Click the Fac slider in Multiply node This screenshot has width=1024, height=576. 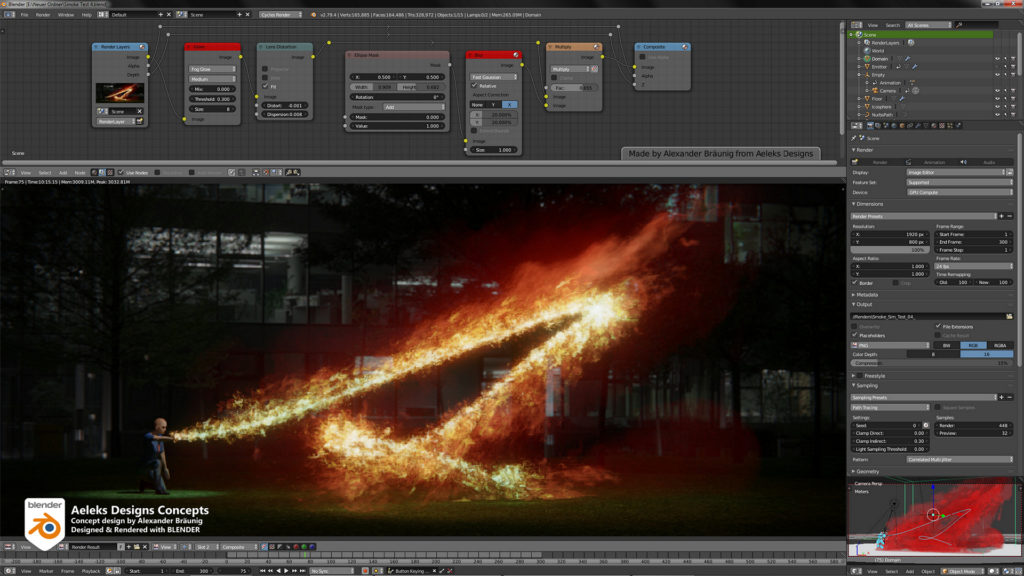(573, 88)
